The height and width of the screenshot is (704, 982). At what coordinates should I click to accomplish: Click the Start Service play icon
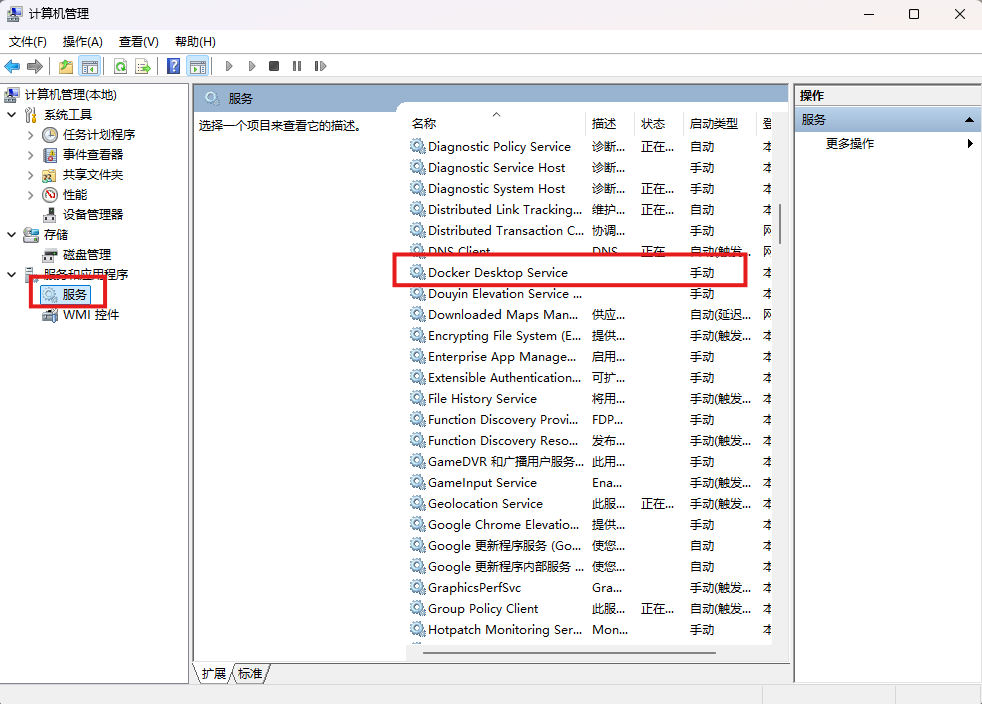(x=229, y=66)
